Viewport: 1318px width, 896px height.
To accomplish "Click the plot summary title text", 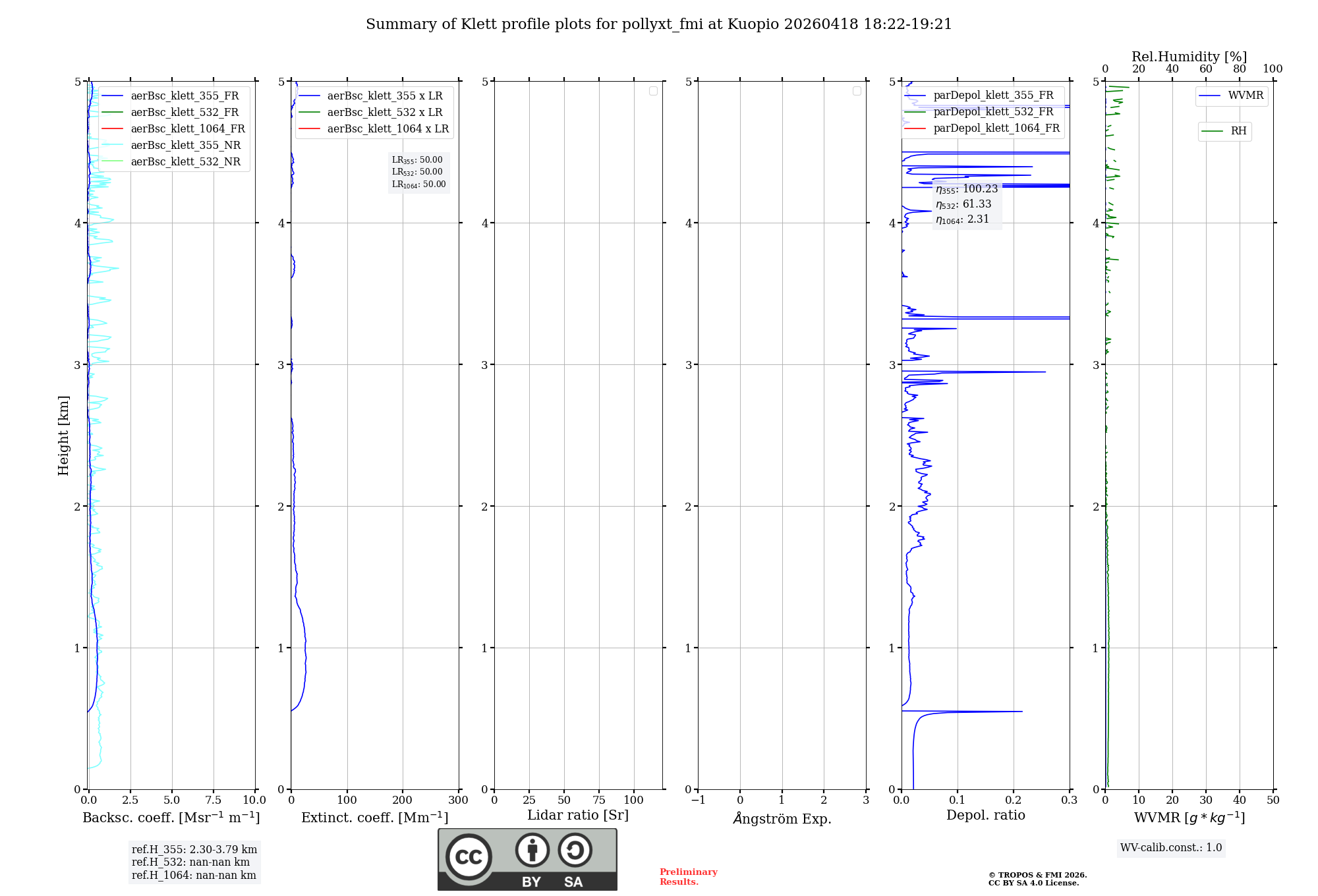I will pos(658,24).
